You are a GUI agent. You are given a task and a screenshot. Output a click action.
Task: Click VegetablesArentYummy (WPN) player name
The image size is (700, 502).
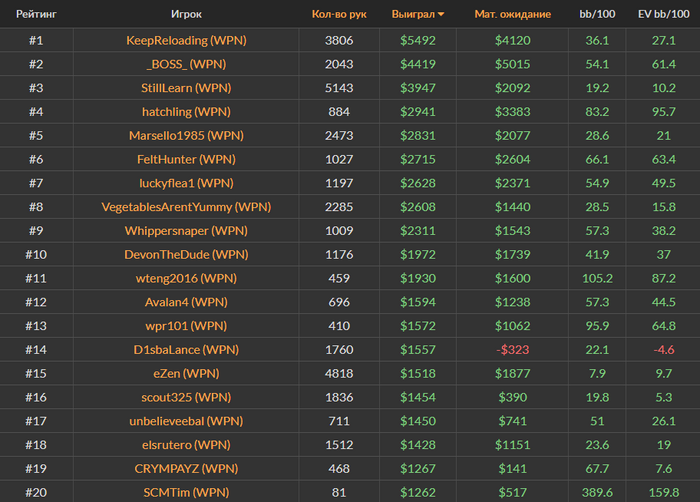coord(186,207)
